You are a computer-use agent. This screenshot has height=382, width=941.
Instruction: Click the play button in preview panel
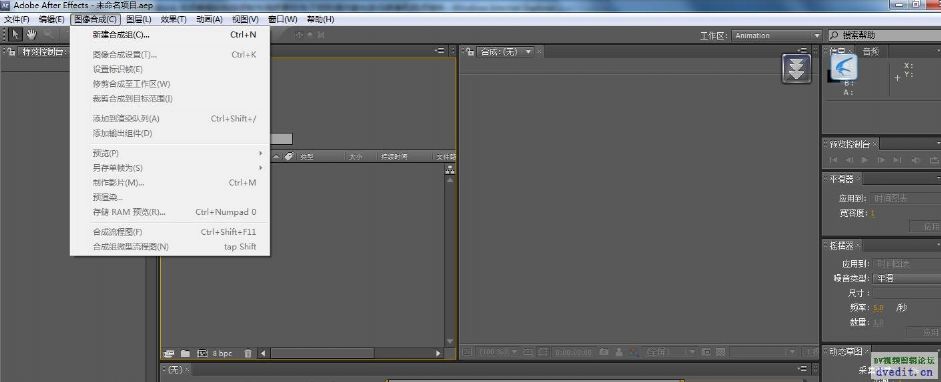pyautogui.click(x=865, y=160)
